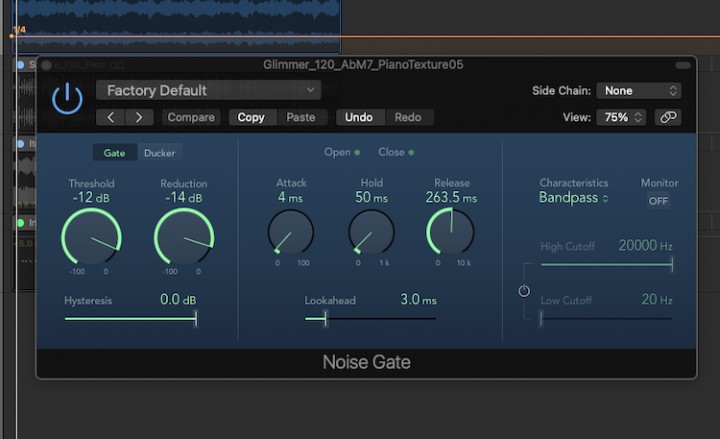This screenshot has height=439, width=720.
Task: Change the View size from 75%
Action: point(621,118)
